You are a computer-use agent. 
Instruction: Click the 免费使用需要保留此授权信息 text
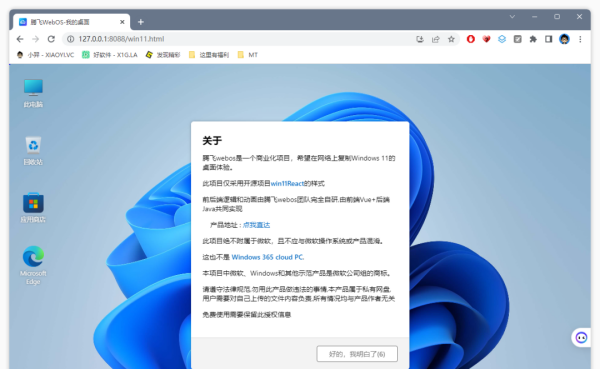point(247,315)
